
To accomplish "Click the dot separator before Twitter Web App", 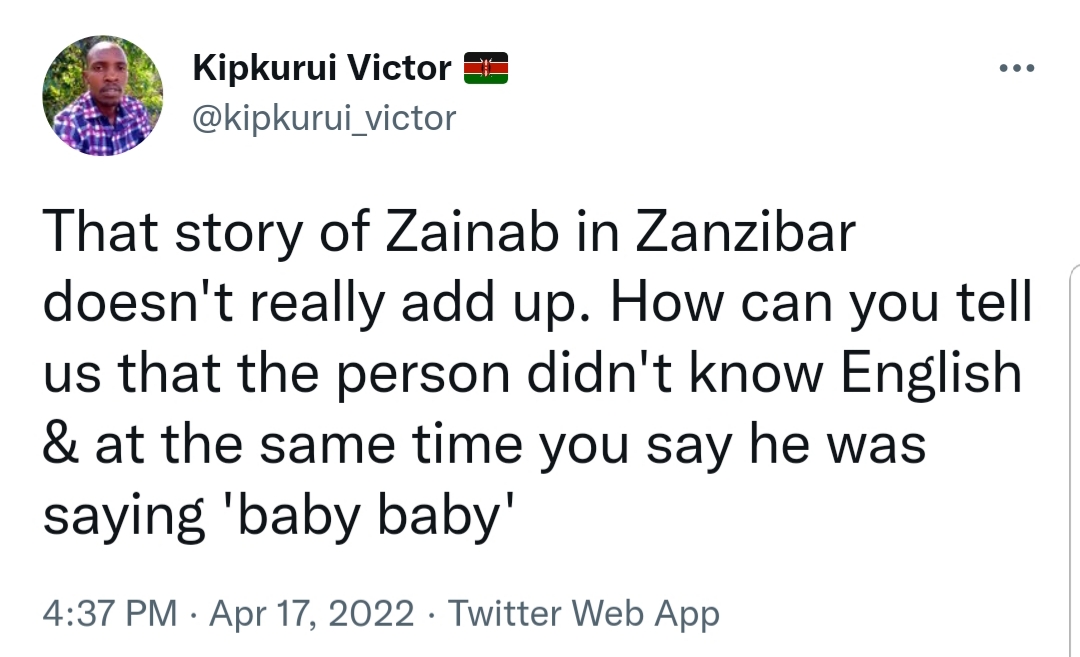I will [x=431, y=614].
